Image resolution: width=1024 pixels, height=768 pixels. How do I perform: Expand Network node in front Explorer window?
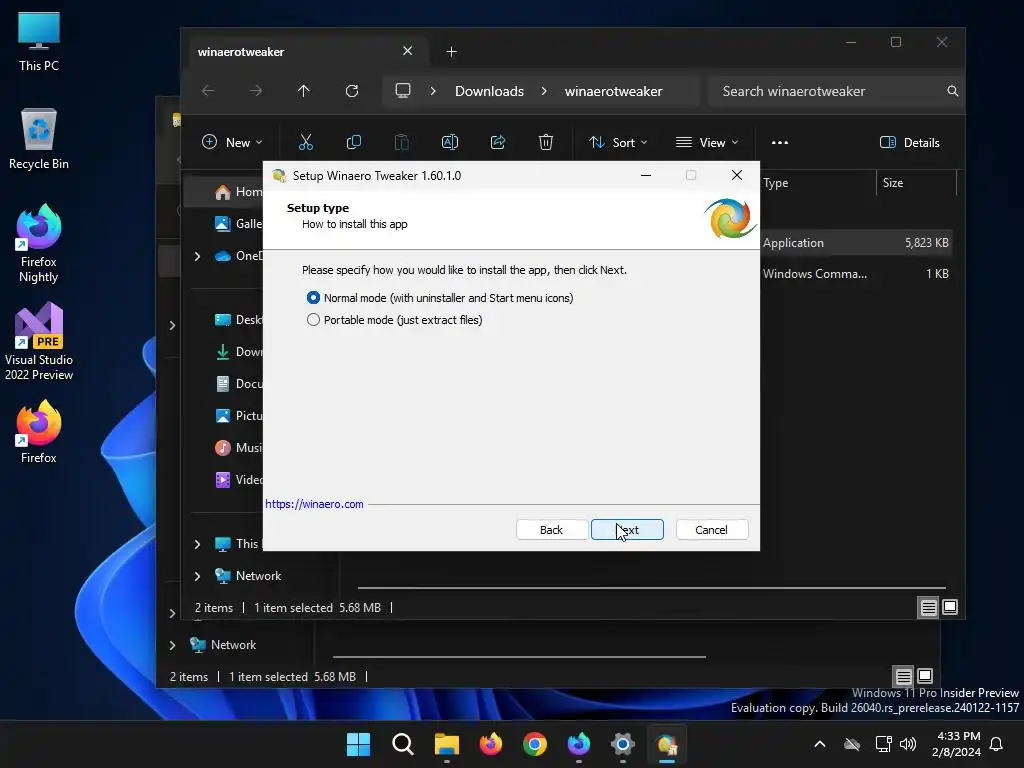[197, 576]
